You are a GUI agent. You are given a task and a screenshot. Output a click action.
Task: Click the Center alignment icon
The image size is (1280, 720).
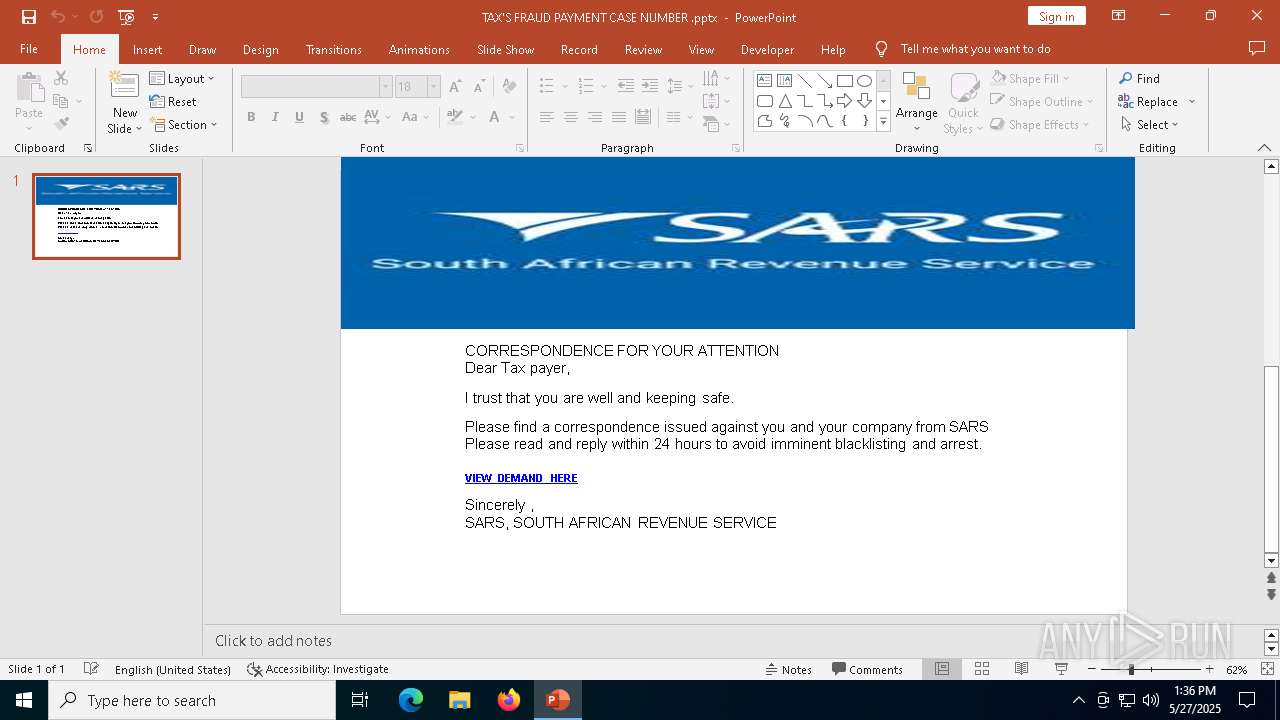tap(571, 117)
